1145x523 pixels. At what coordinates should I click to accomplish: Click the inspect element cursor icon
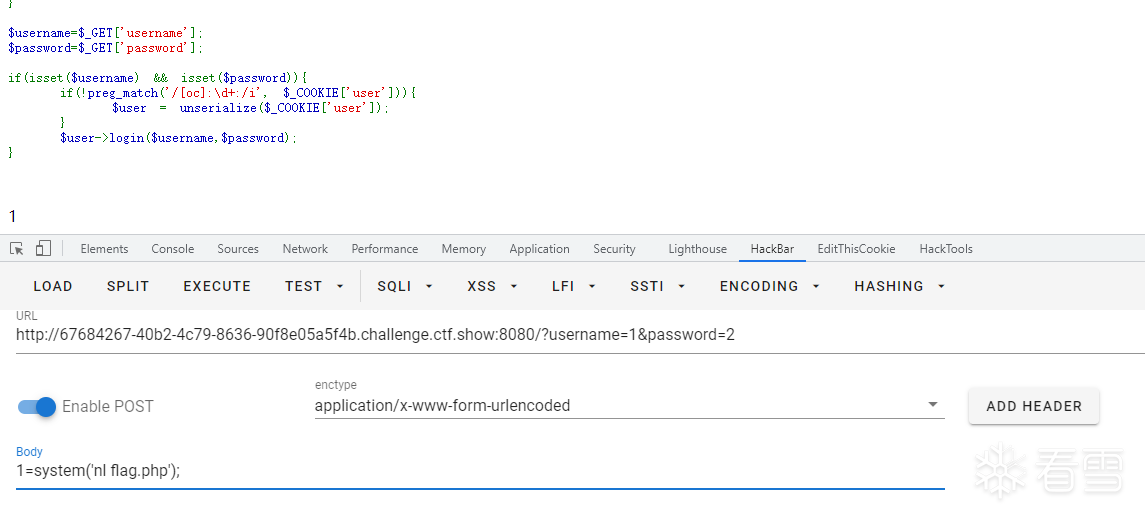point(17,249)
